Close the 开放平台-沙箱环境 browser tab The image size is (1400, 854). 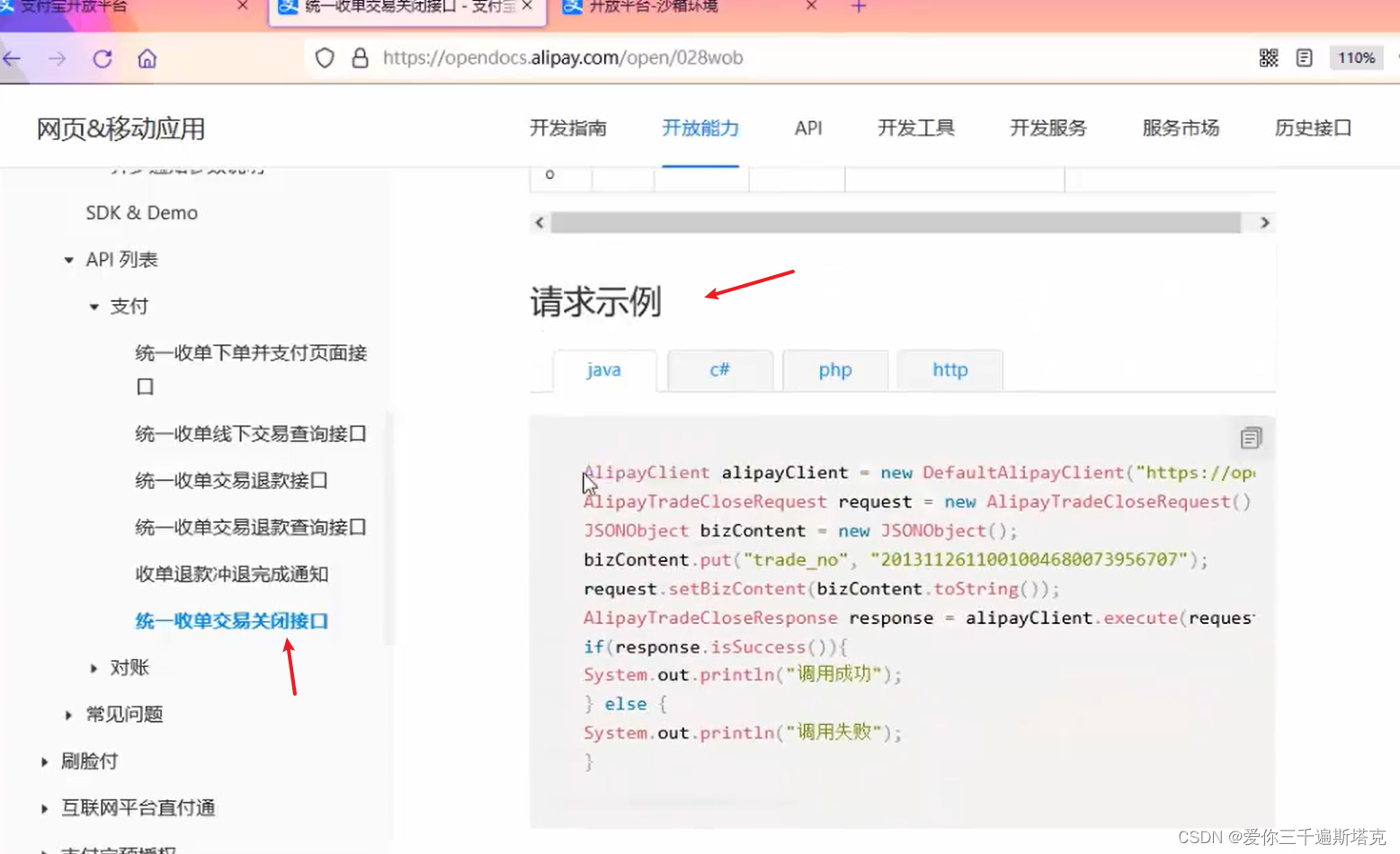[x=811, y=5]
